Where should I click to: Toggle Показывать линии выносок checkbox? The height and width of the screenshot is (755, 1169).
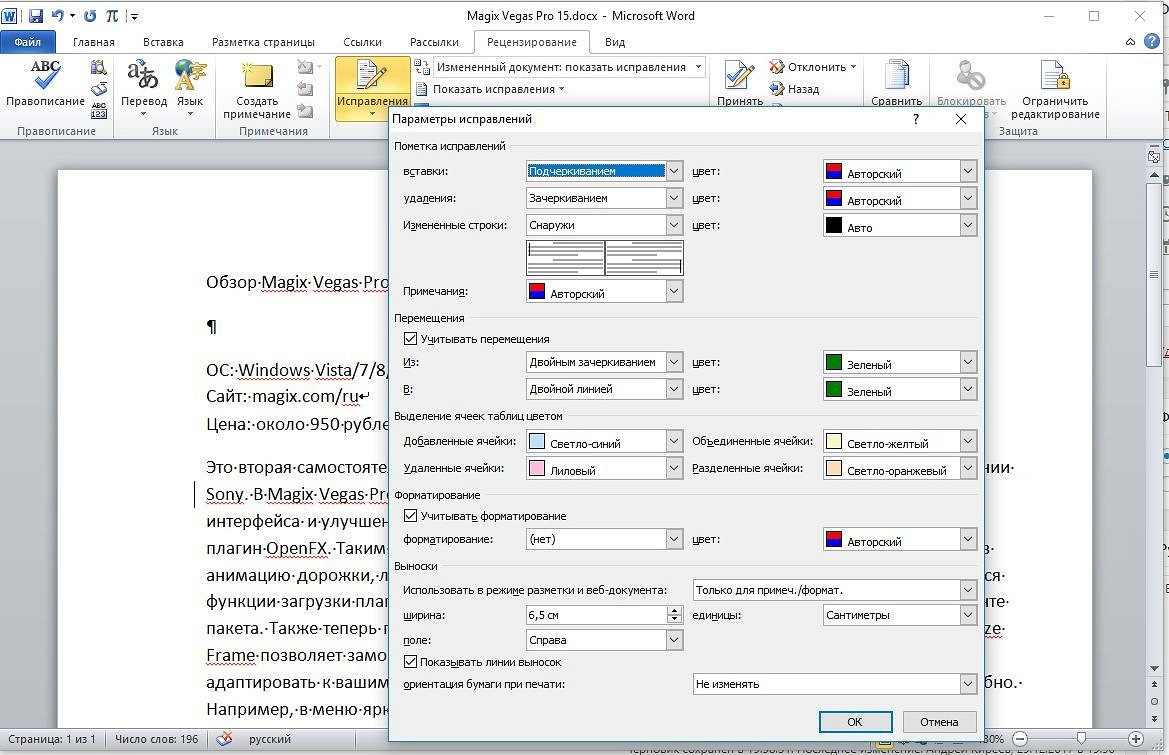pos(410,661)
